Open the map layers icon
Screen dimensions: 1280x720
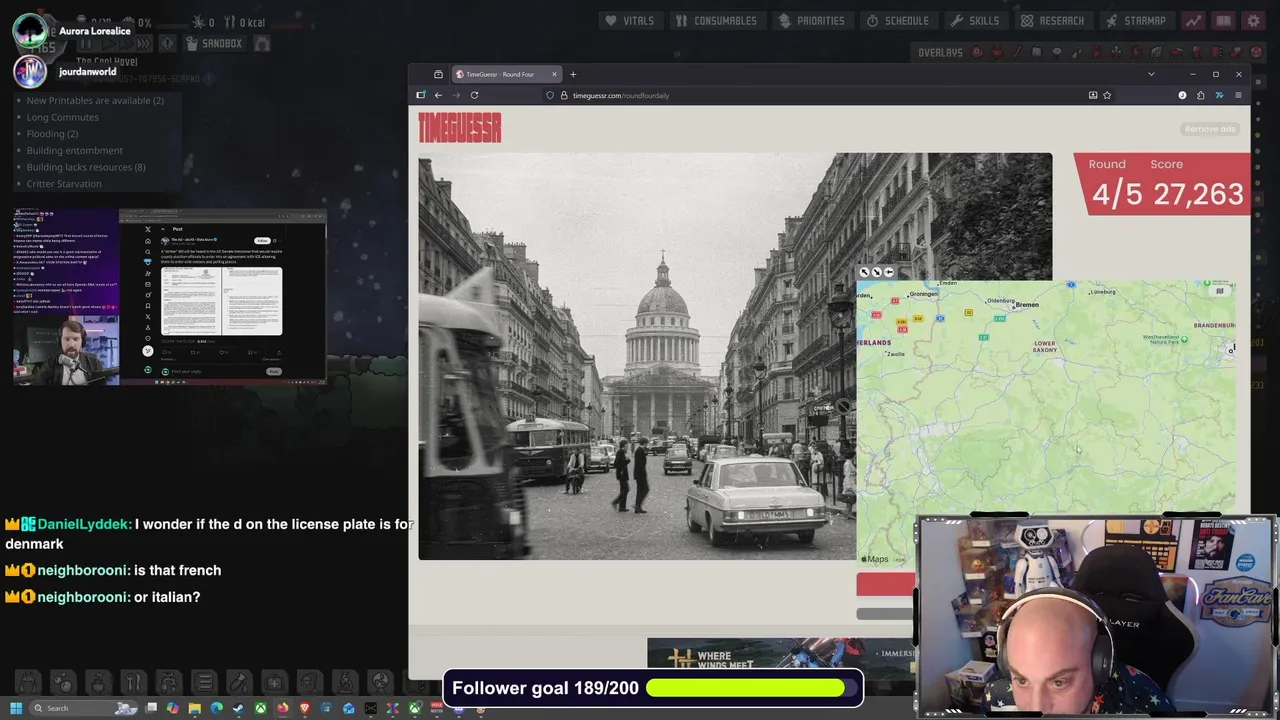pyautogui.click(x=1219, y=291)
